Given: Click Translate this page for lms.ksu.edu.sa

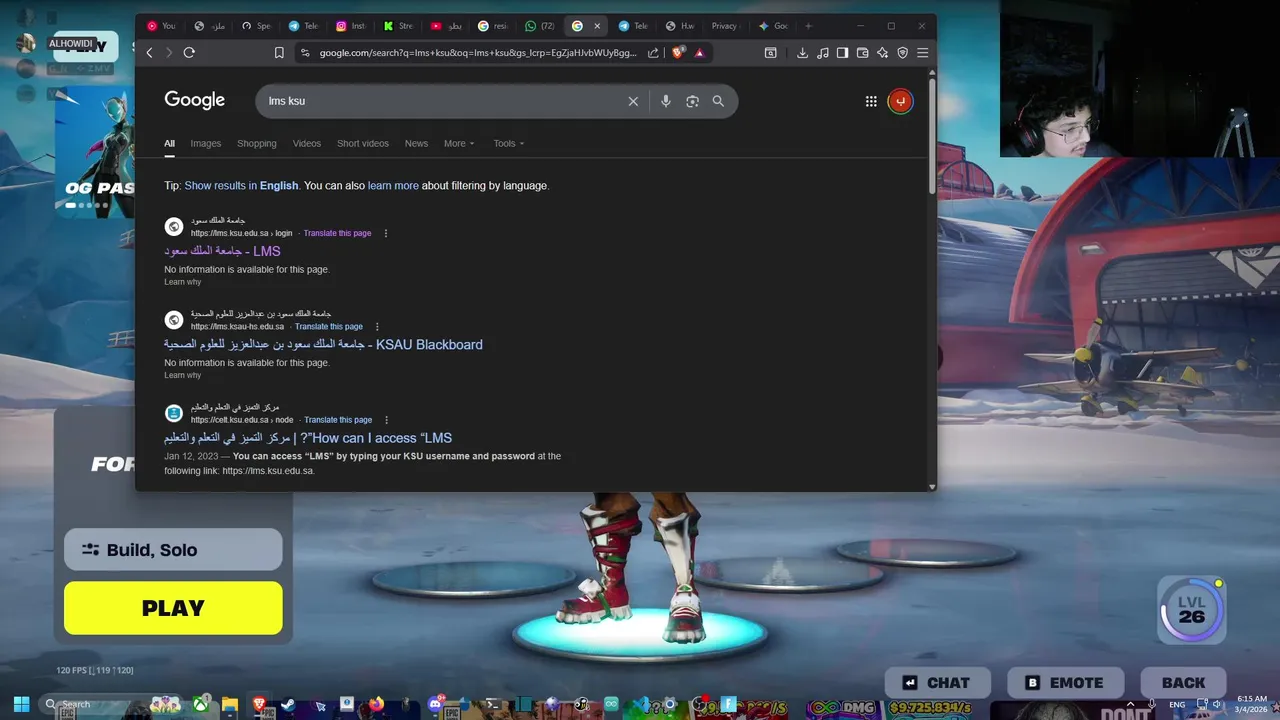Looking at the screenshot, I should tap(337, 233).
